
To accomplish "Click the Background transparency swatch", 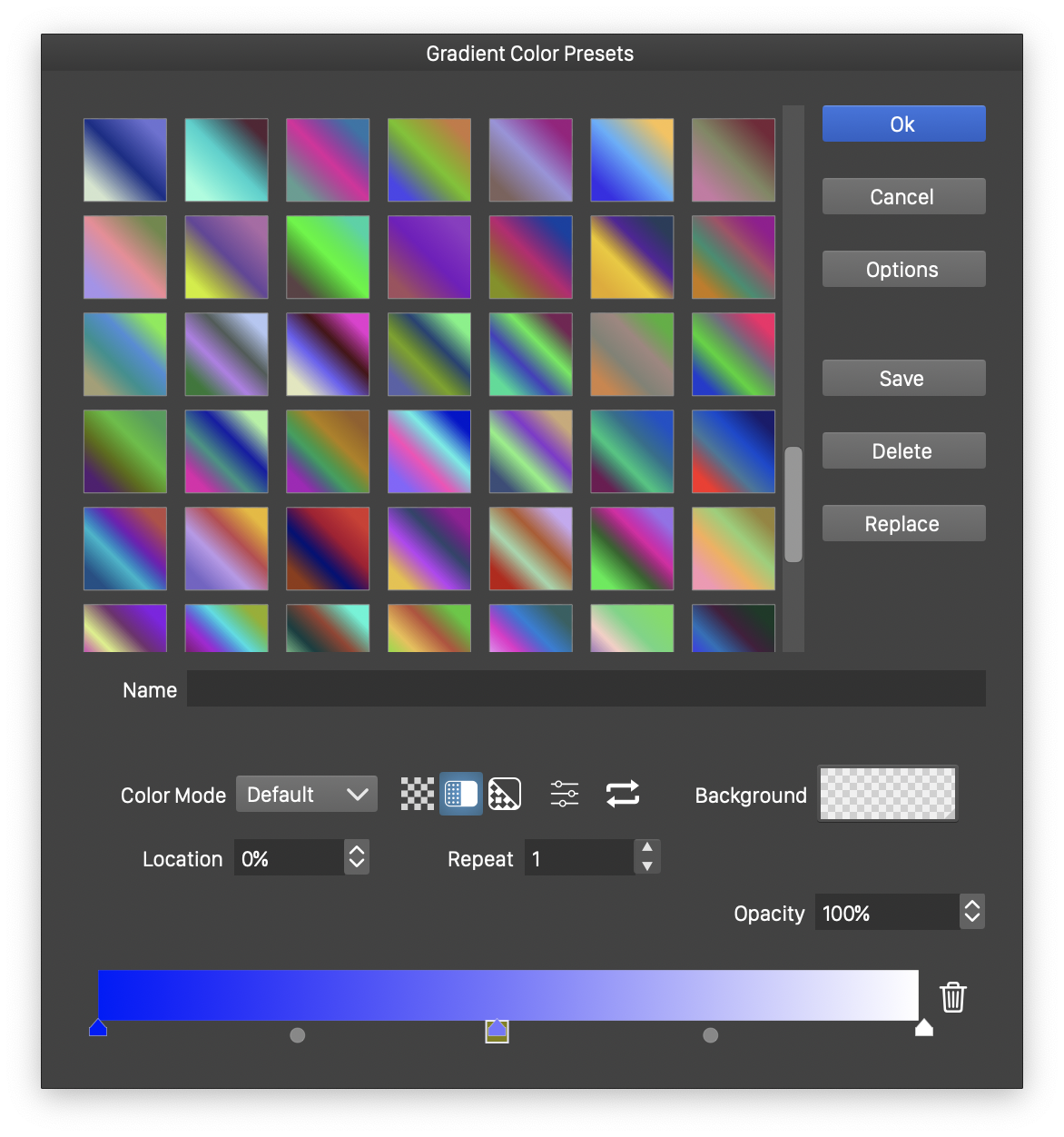I will pos(888,794).
